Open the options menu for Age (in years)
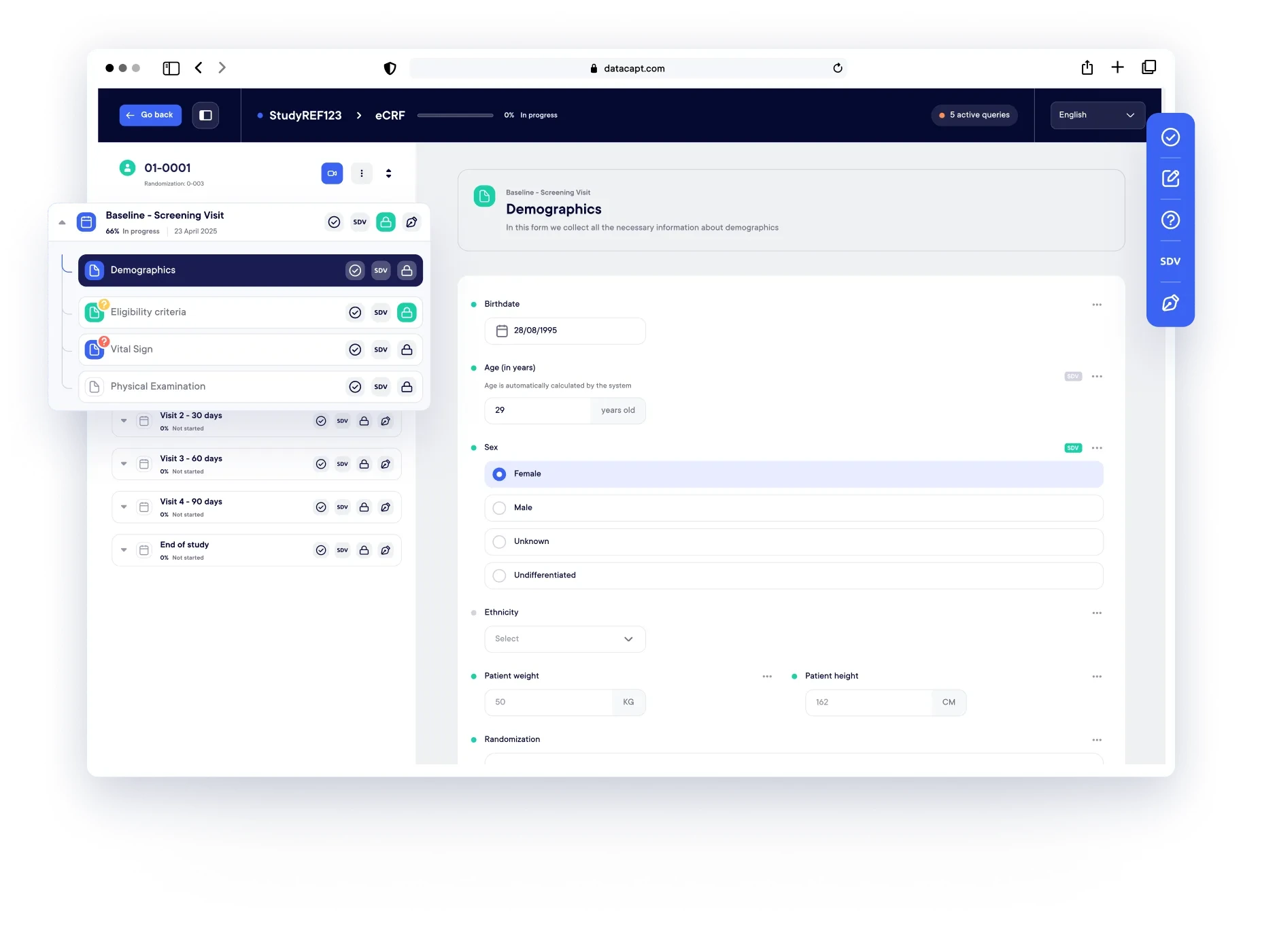The image size is (1277, 952). pyautogui.click(x=1097, y=377)
